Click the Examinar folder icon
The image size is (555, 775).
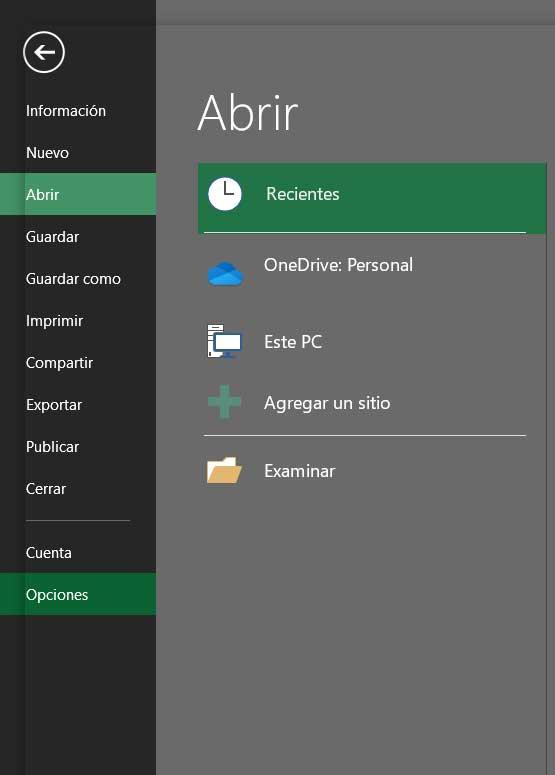(224, 470)
